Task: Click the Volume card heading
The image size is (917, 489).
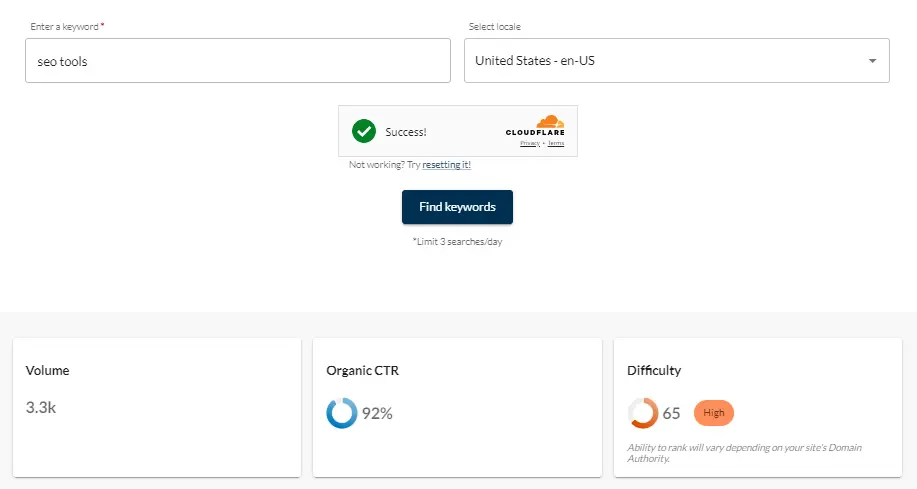Action: coord(47,370)
